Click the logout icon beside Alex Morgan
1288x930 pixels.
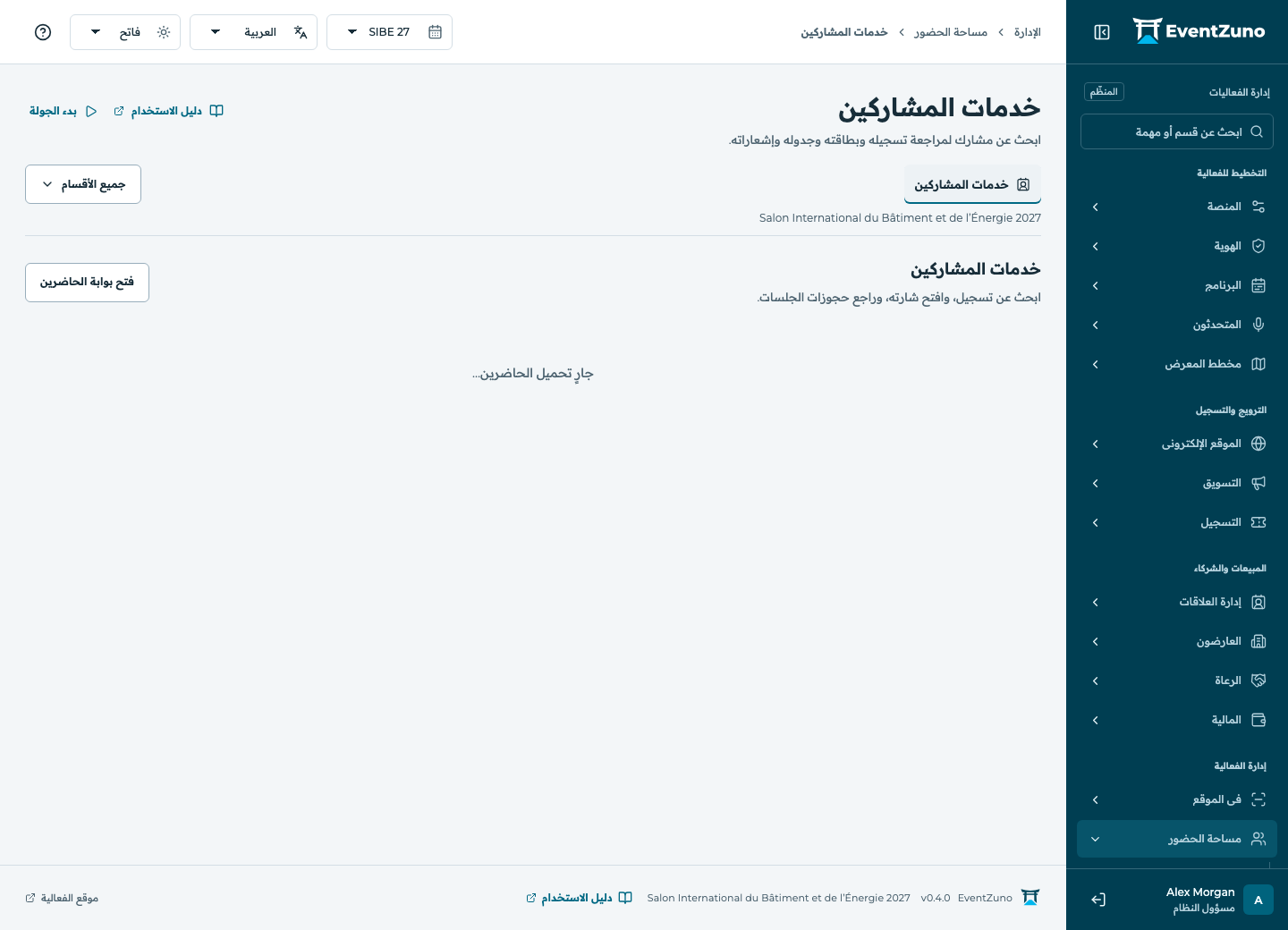tap(1098, 900)
